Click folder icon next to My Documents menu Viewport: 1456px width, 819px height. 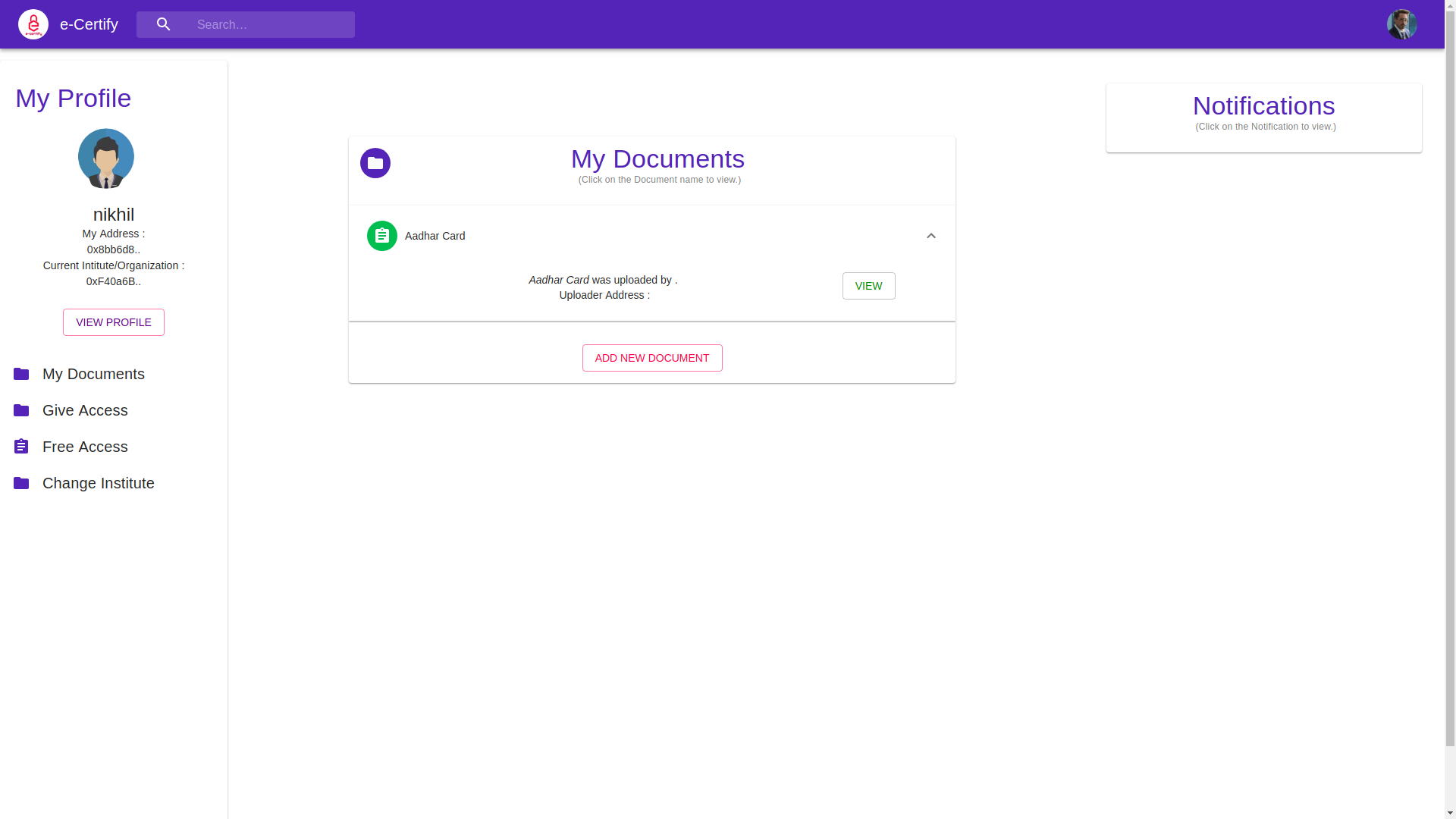click(21, 374)
